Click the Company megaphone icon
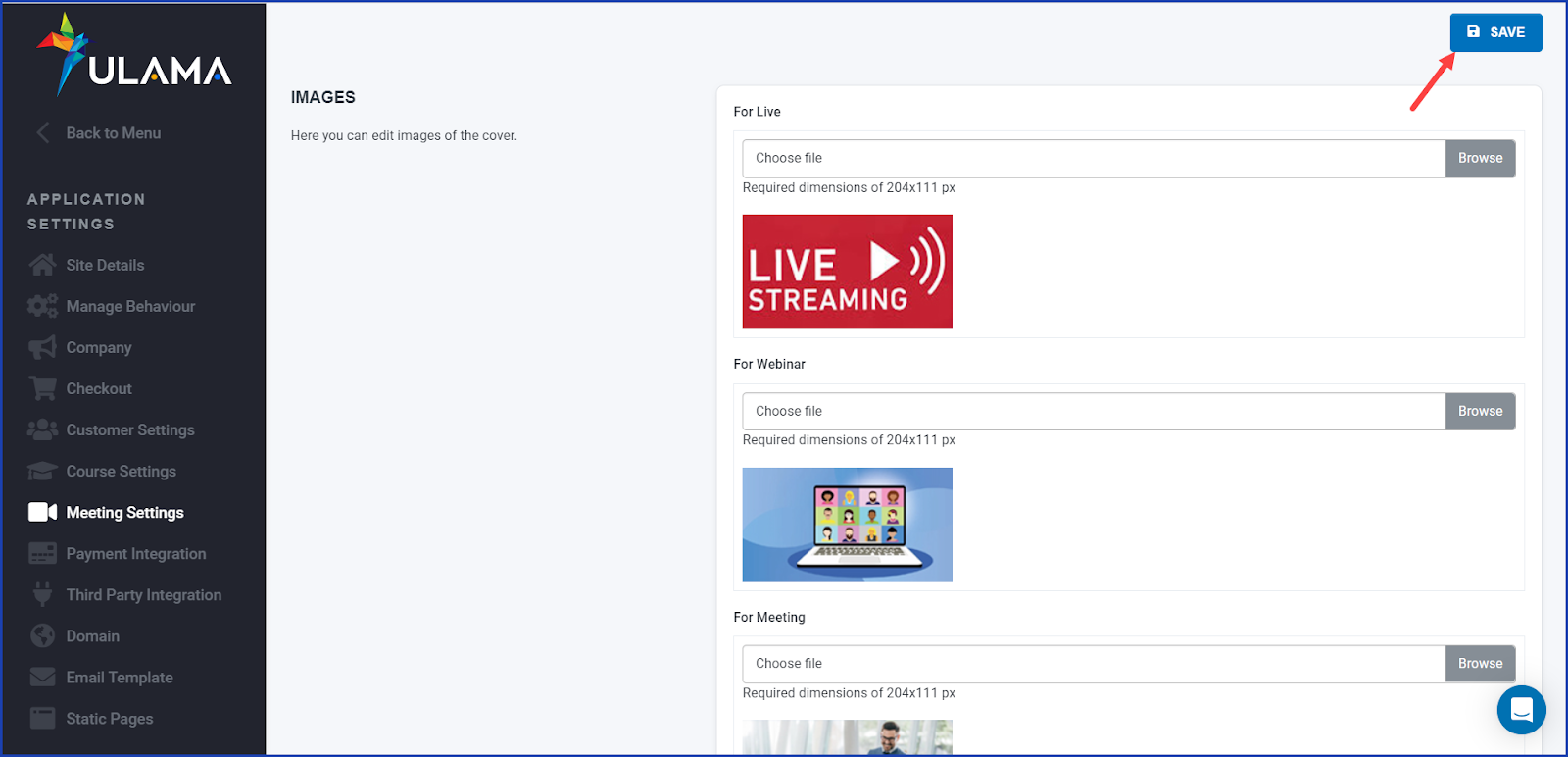This screenshot has height=757, width=1568. (42, 347)
